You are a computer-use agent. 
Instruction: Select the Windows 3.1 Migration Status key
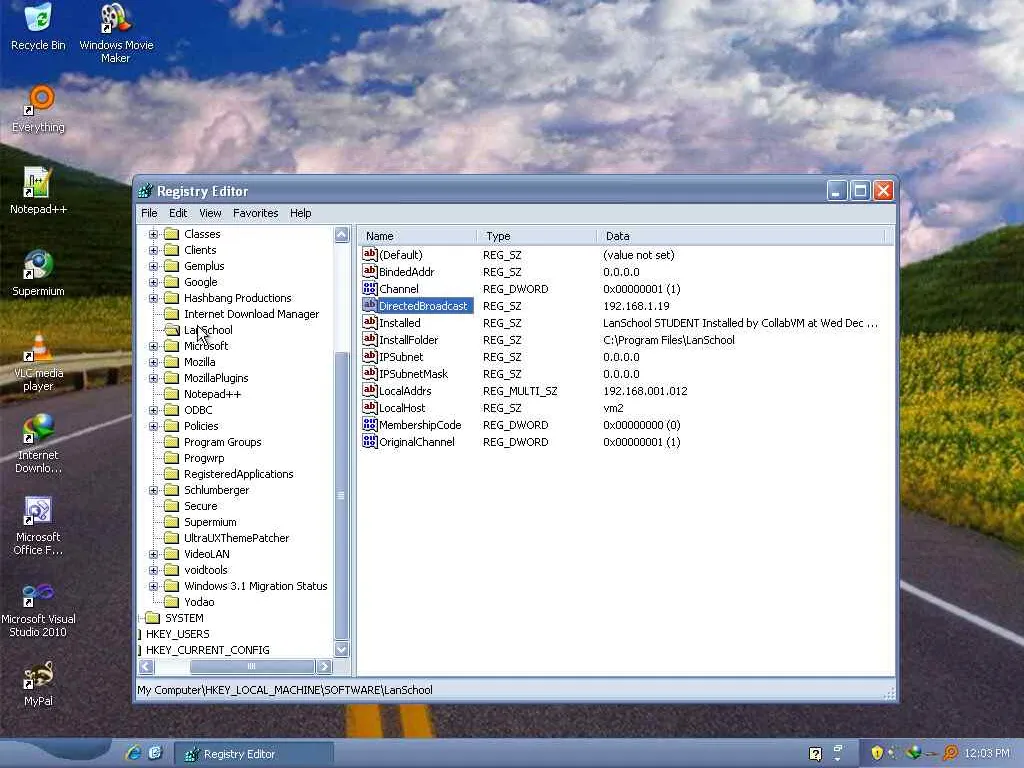(x=255, y=586)
